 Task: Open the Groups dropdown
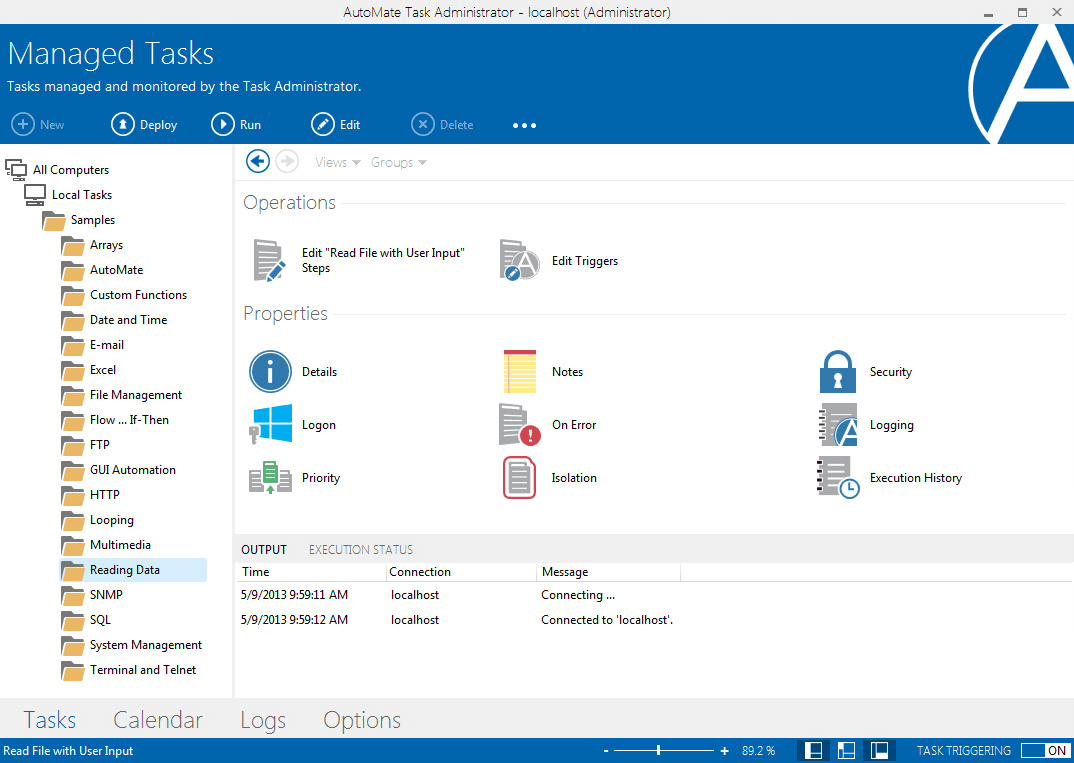[398, 161]
